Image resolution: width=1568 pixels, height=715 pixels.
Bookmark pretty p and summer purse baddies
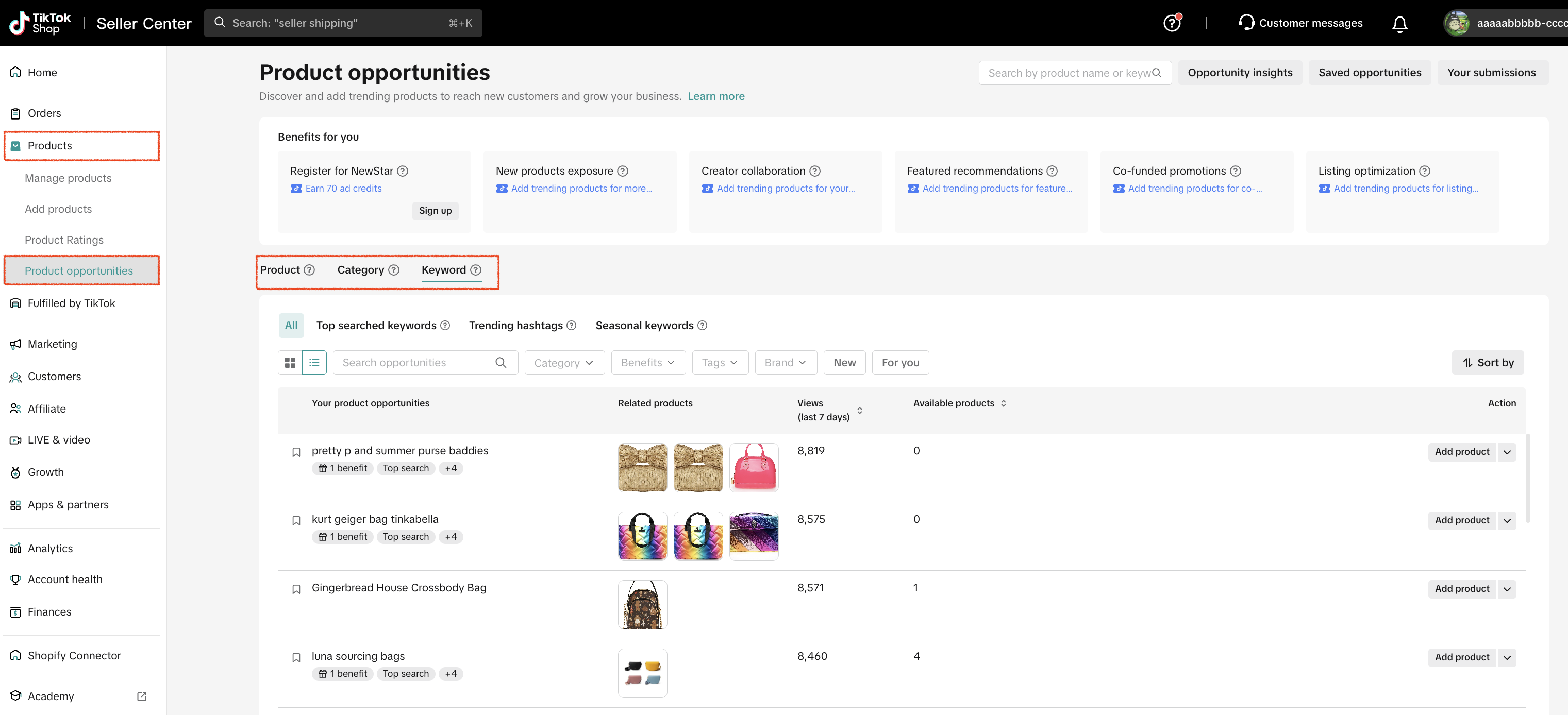296,452
